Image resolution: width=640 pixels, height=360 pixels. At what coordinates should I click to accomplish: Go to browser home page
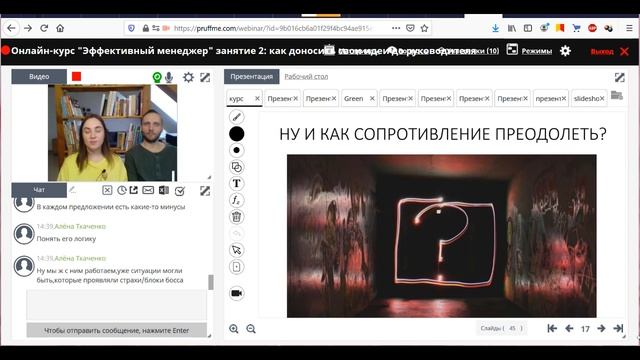coord(60,28)
